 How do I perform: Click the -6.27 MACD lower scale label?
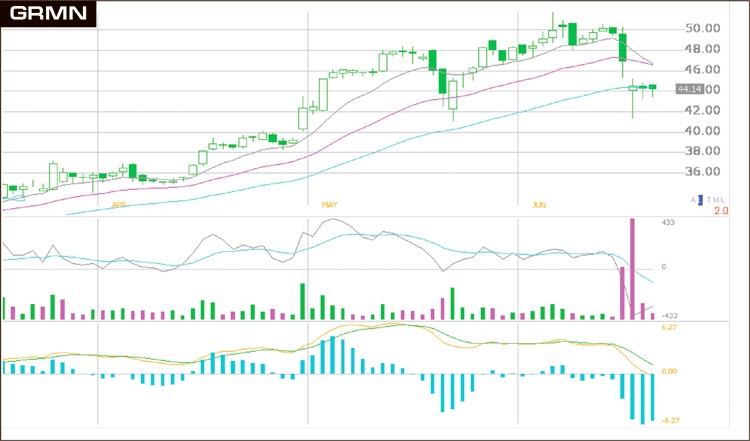(670, 420)
